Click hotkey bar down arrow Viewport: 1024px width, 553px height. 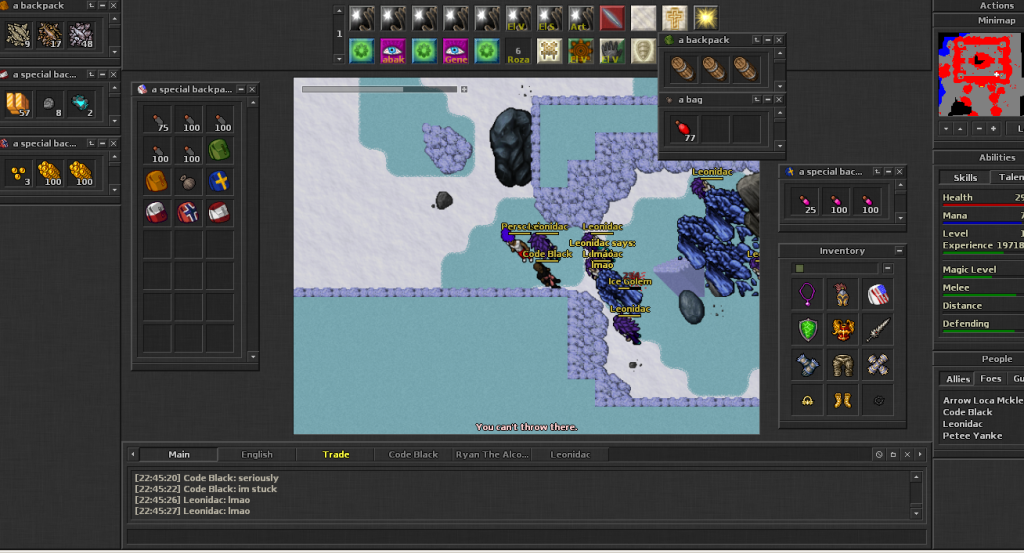click(x=338, y=59)
